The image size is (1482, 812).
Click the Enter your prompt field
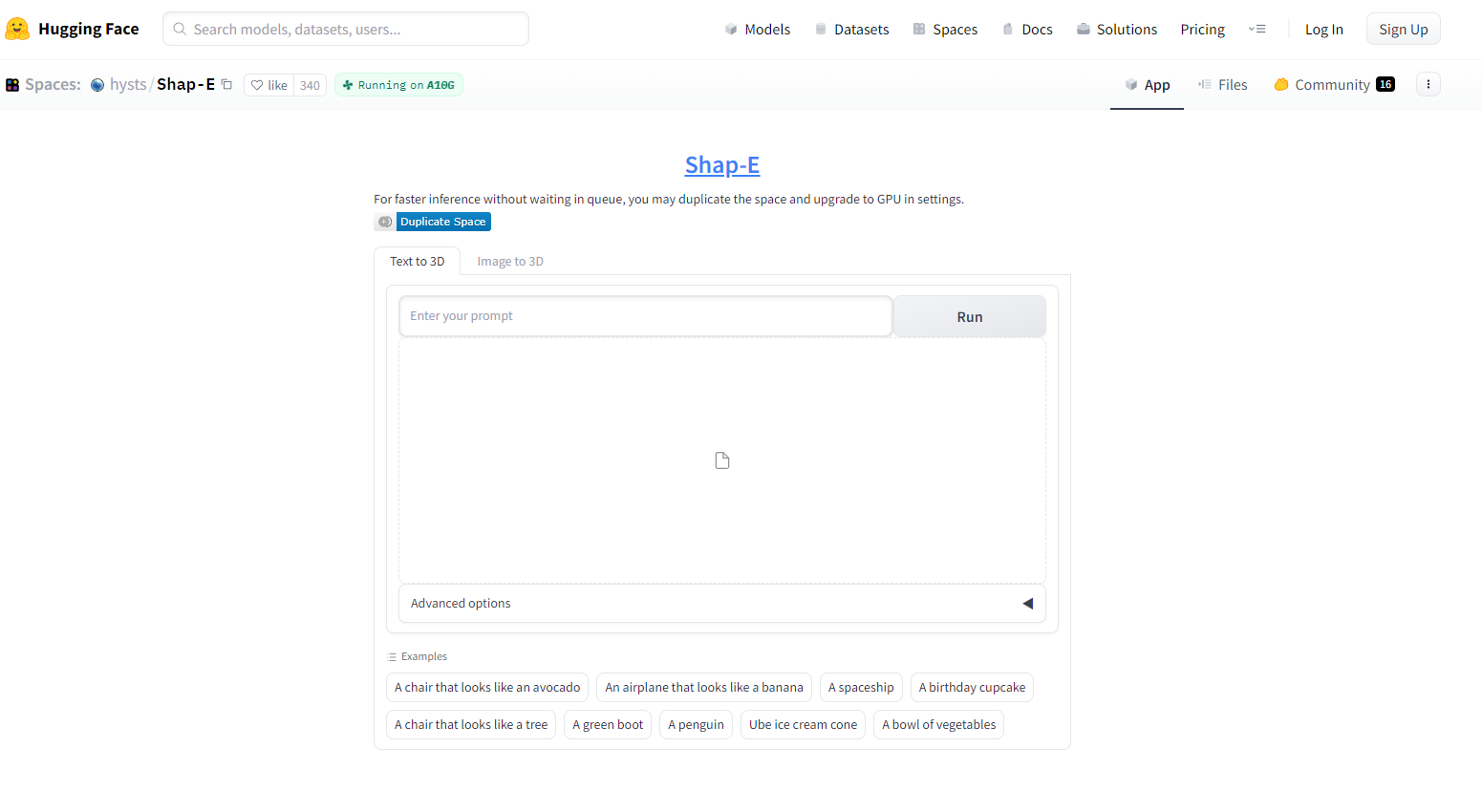coord(646,315)
